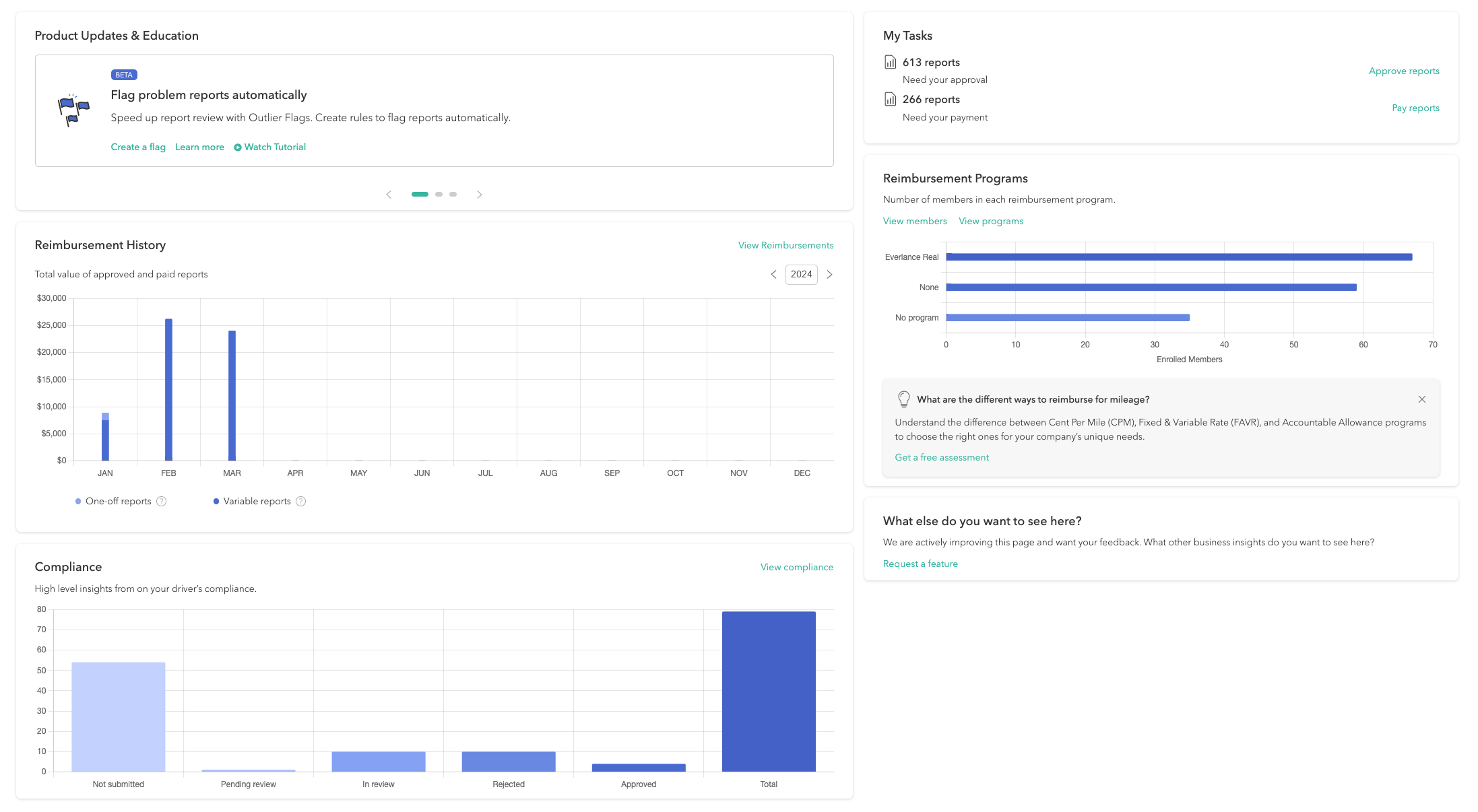This screenshot has width=1478, height=812.
Task: Click the report icon beside 613 reports
Action: click(x=890, y=63)
